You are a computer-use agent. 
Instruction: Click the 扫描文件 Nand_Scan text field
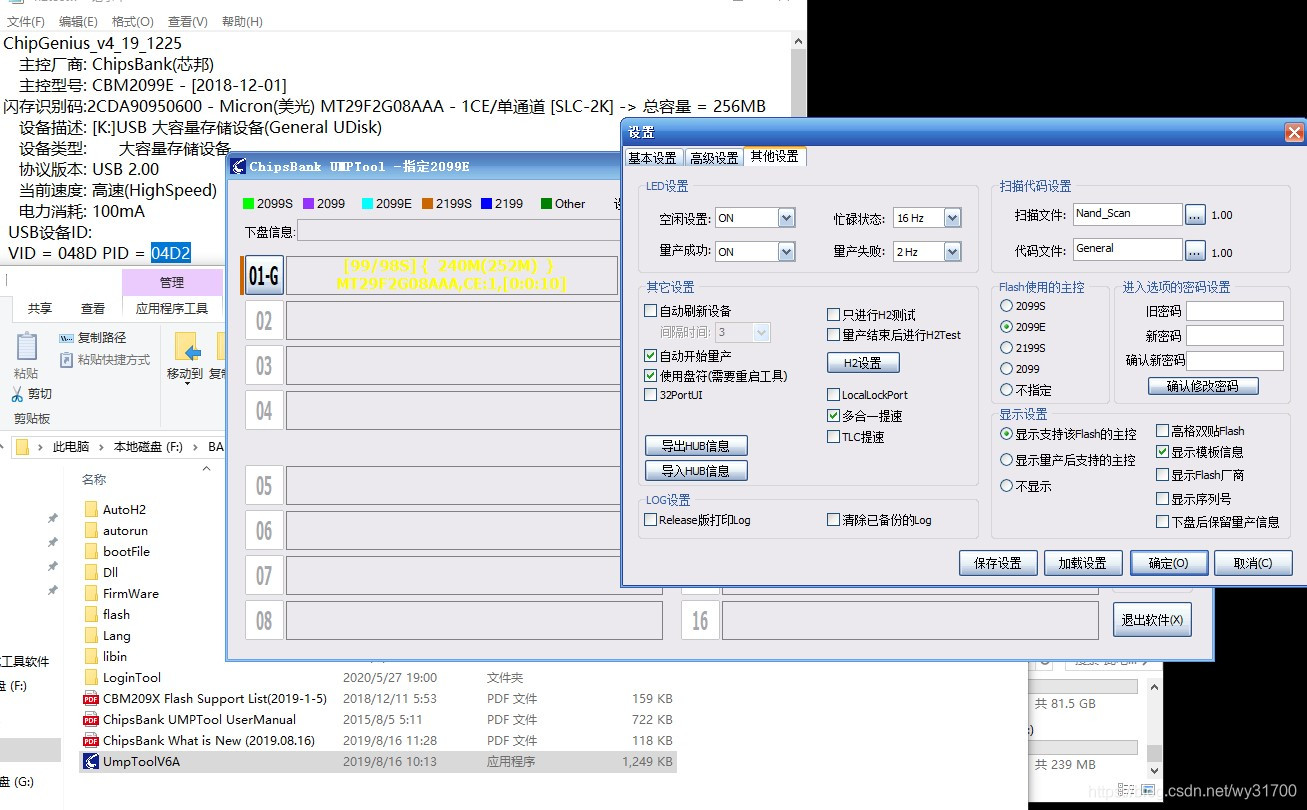[x=1128, y=214]
